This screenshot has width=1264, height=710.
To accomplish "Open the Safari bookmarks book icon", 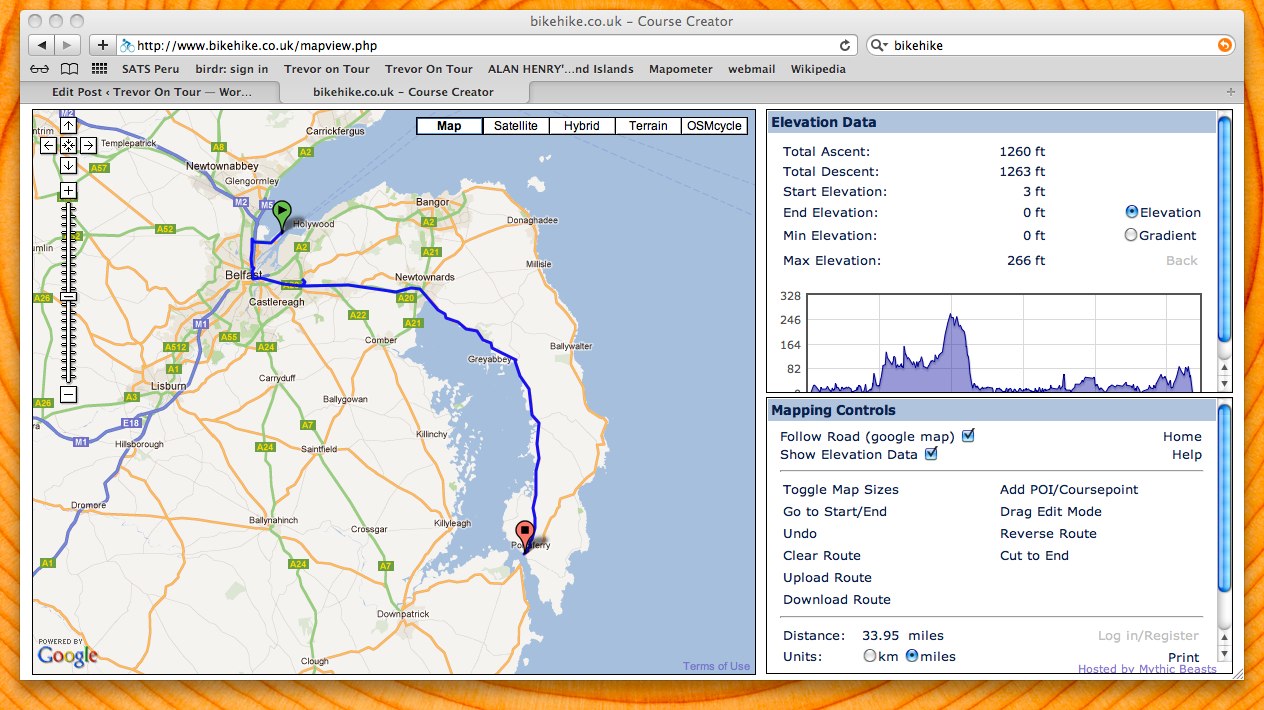I will pos(68,69).
